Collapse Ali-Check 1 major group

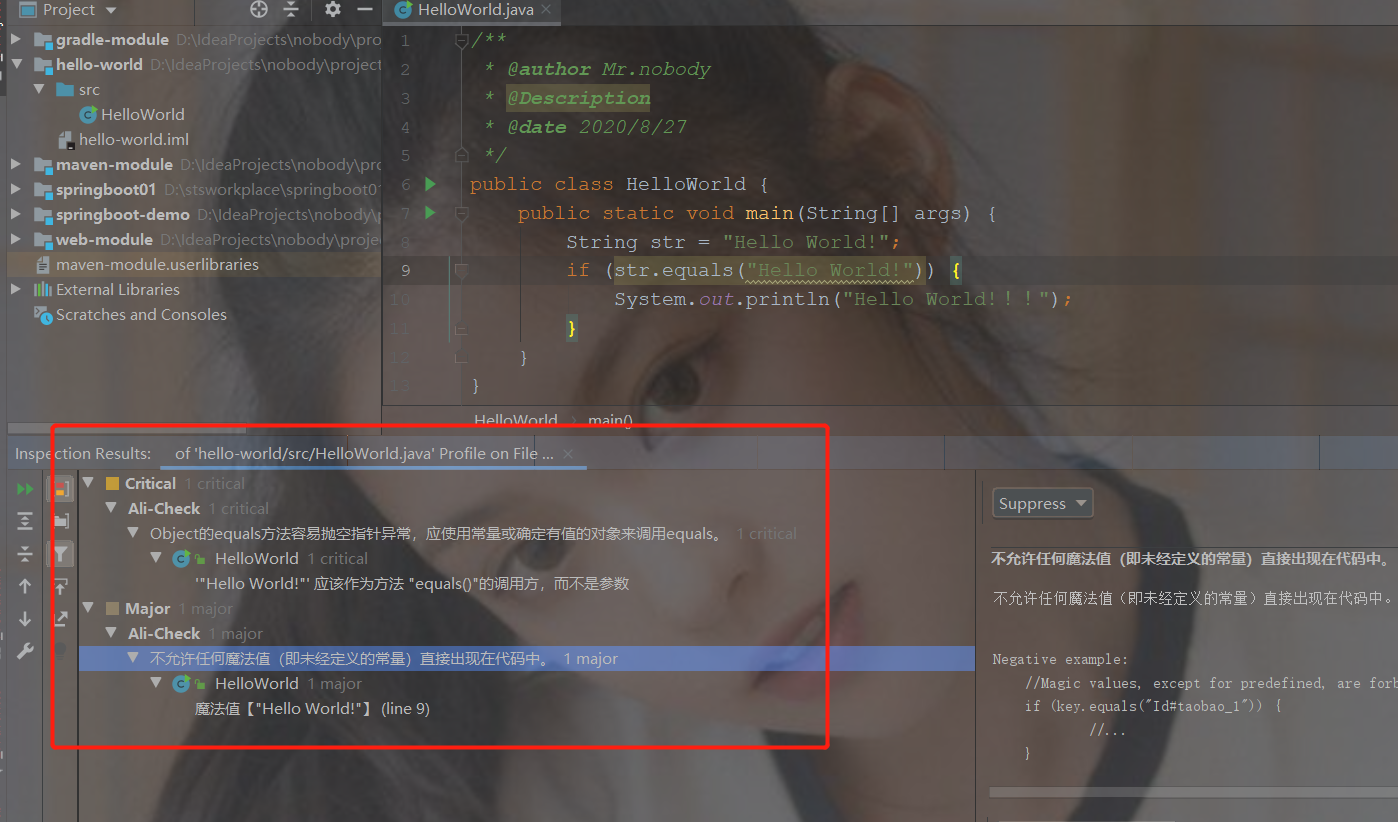click(x=111, y=634)
